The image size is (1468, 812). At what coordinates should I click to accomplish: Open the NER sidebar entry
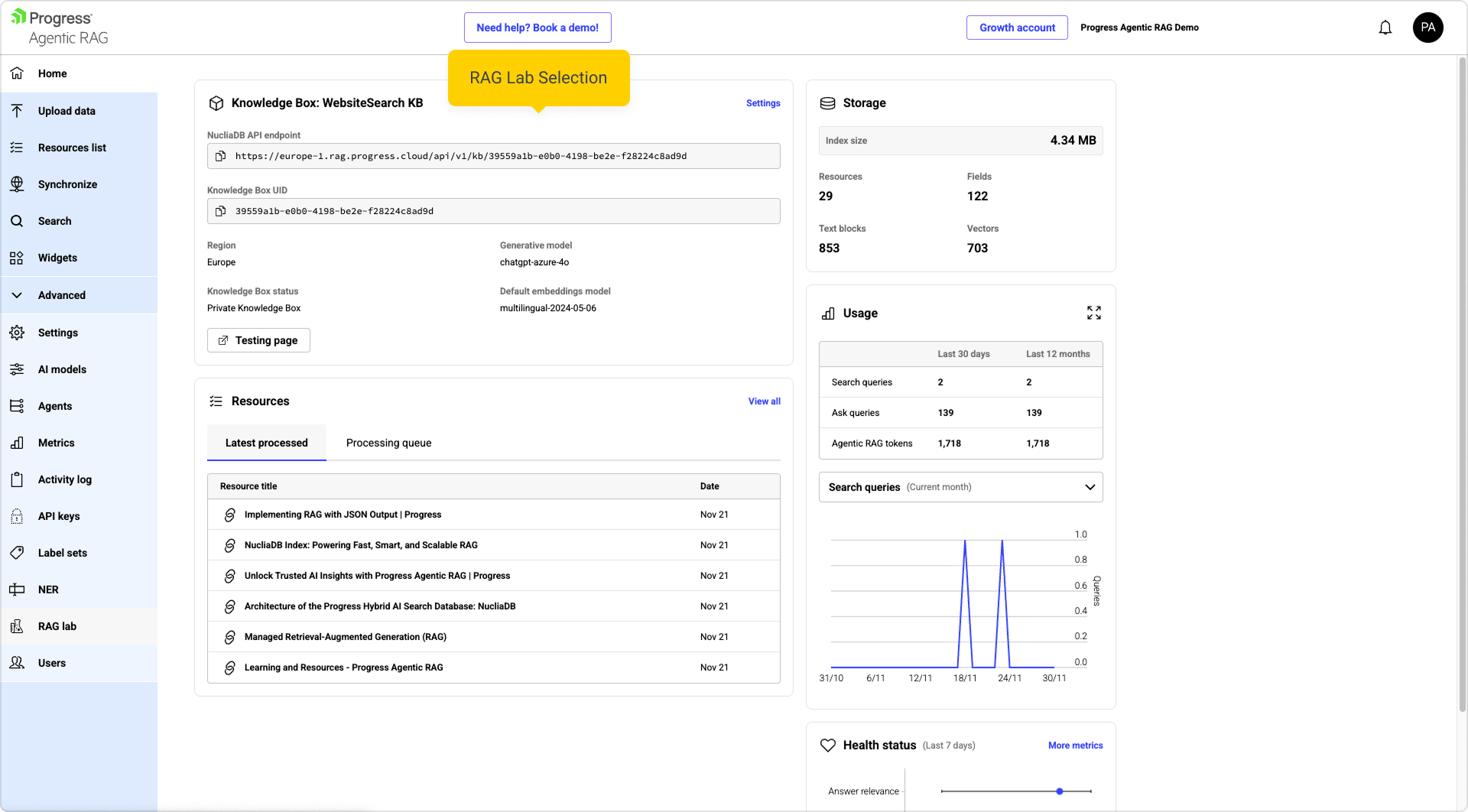(x=48, y=590)
